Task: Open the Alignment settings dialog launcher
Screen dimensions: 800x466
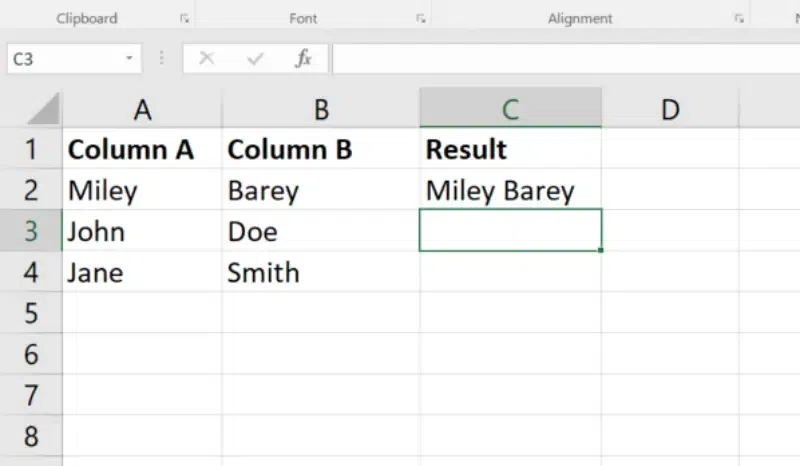Action: point(739,19)
